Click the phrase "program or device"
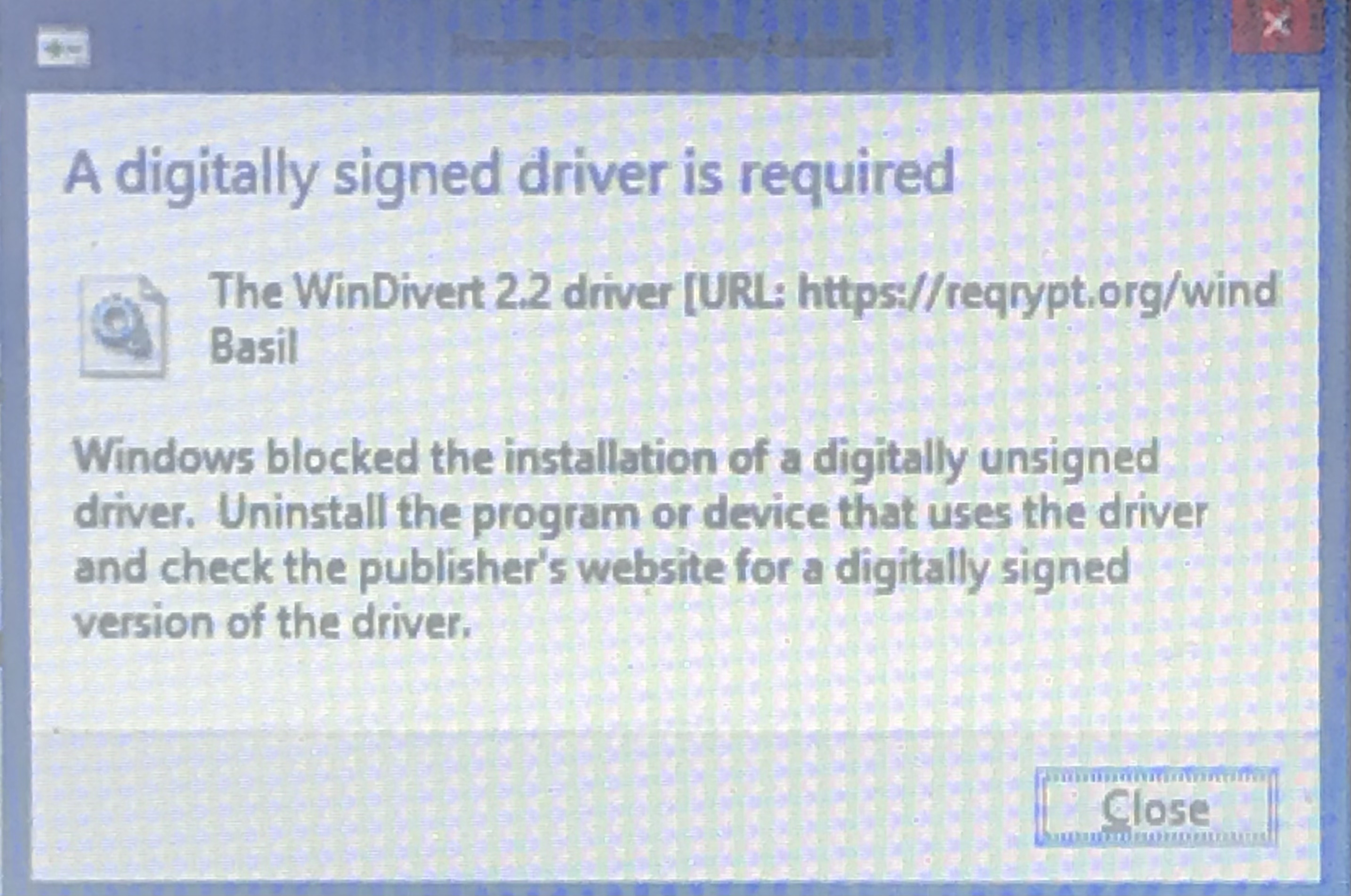 (x=649, y=516)
